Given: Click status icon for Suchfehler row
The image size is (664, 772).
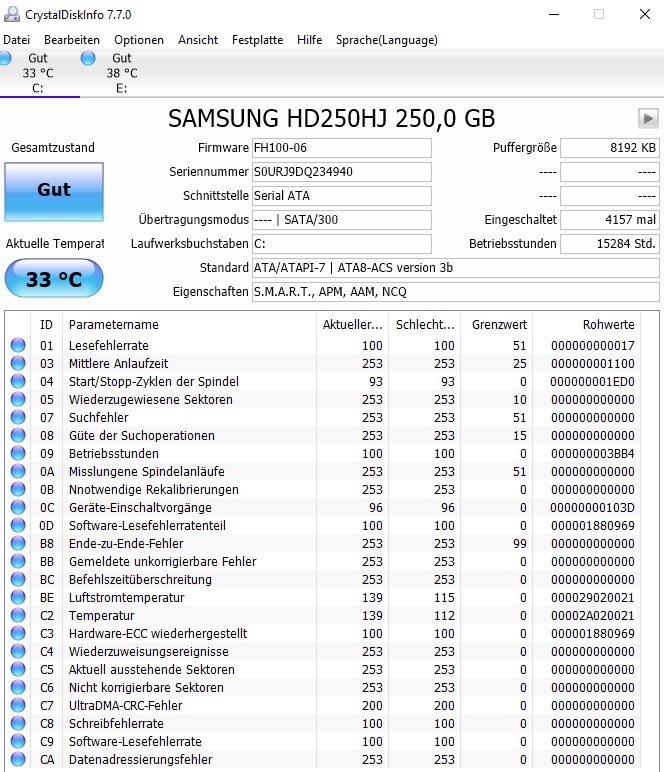Looking at the screenshot, I should point(18,418).
